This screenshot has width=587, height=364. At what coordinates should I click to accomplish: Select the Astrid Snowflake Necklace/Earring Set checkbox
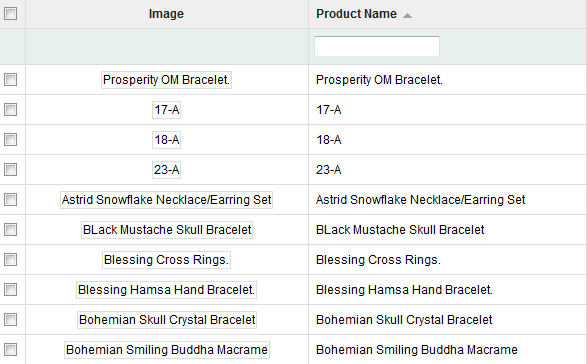(10, 199)
